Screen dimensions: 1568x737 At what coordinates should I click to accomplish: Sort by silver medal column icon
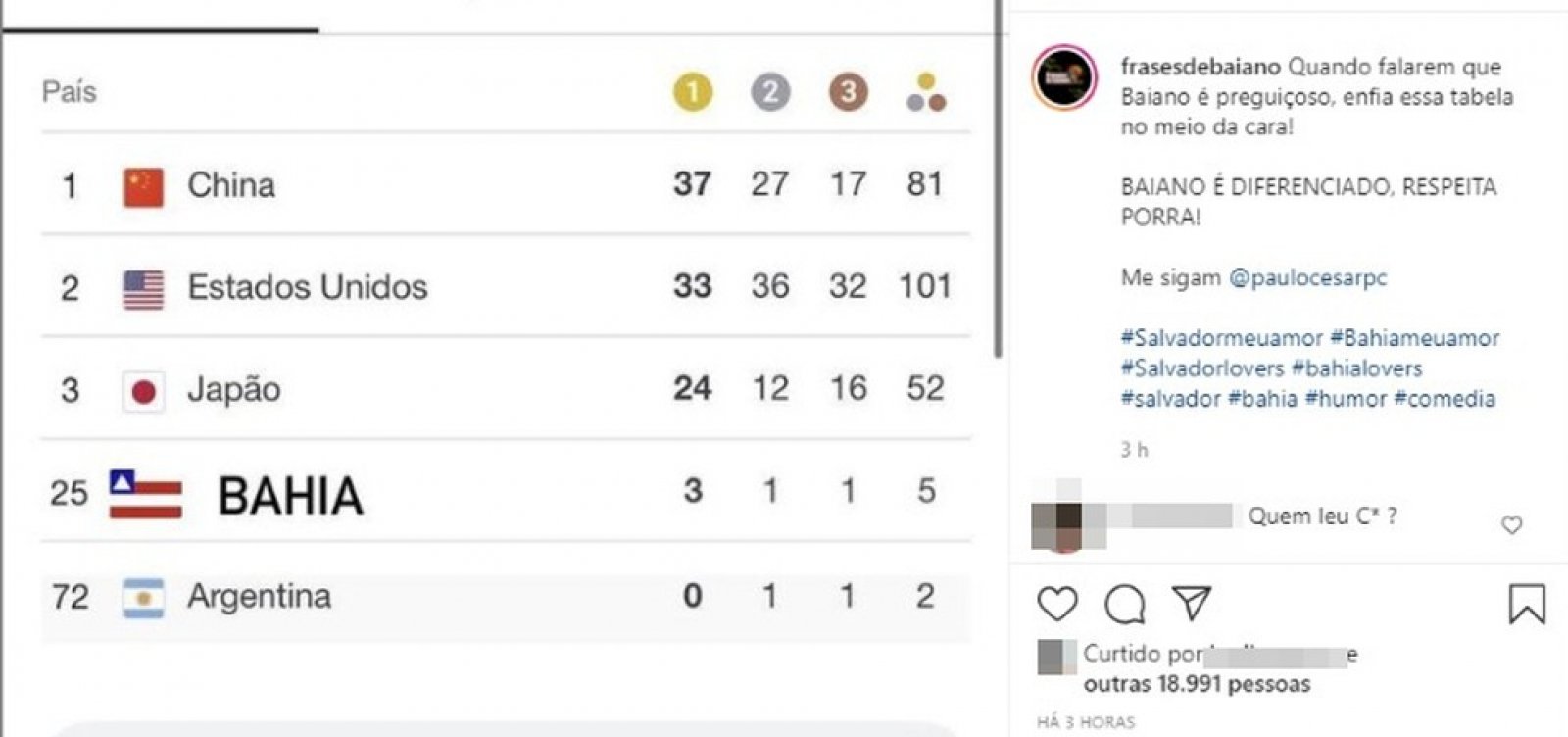point(770,92)
